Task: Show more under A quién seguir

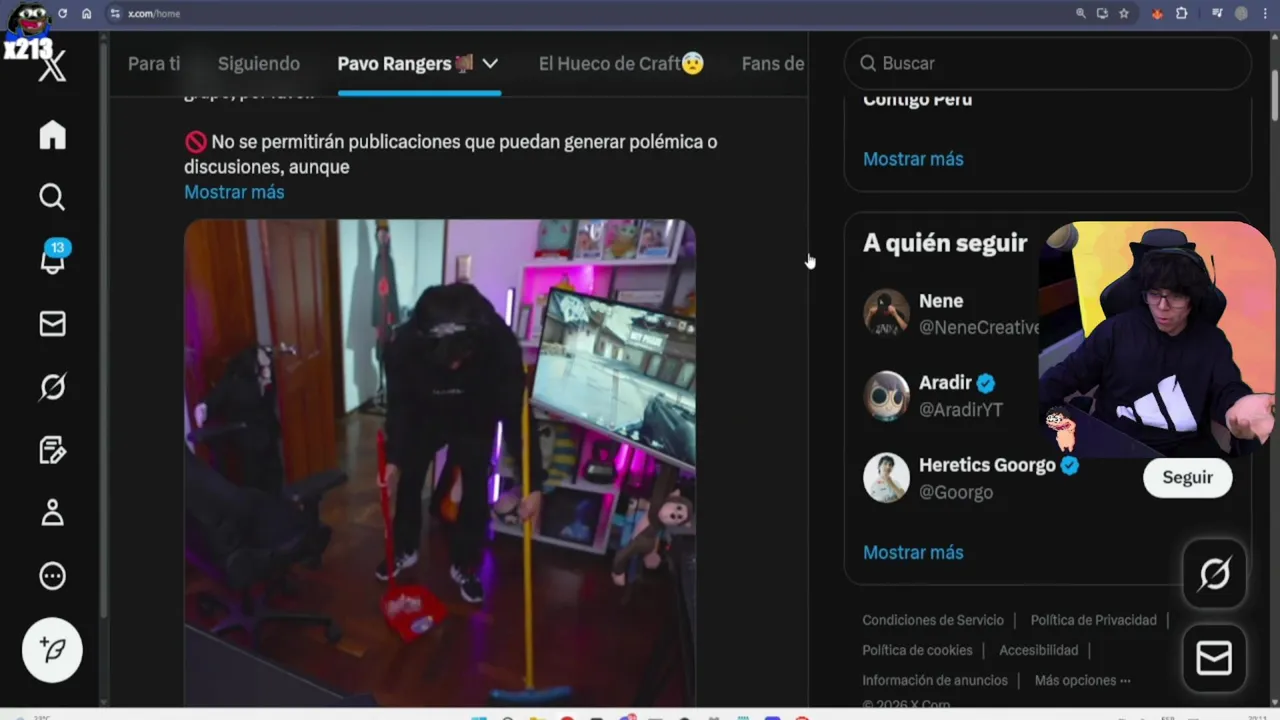Action: pyautogui.click(x=913, y=552)
